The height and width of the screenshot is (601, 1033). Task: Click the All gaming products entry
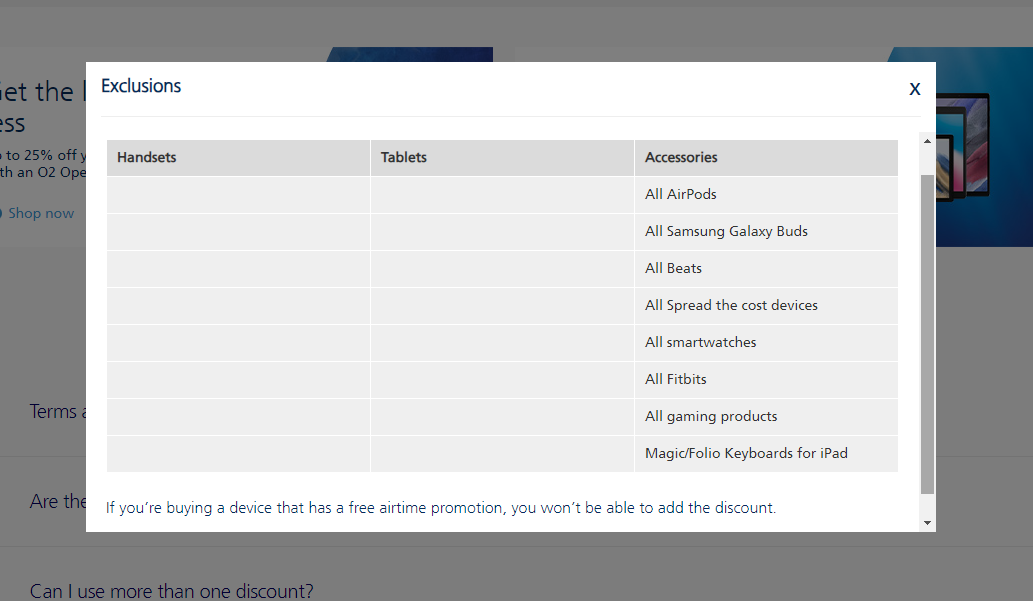point(711,417)
